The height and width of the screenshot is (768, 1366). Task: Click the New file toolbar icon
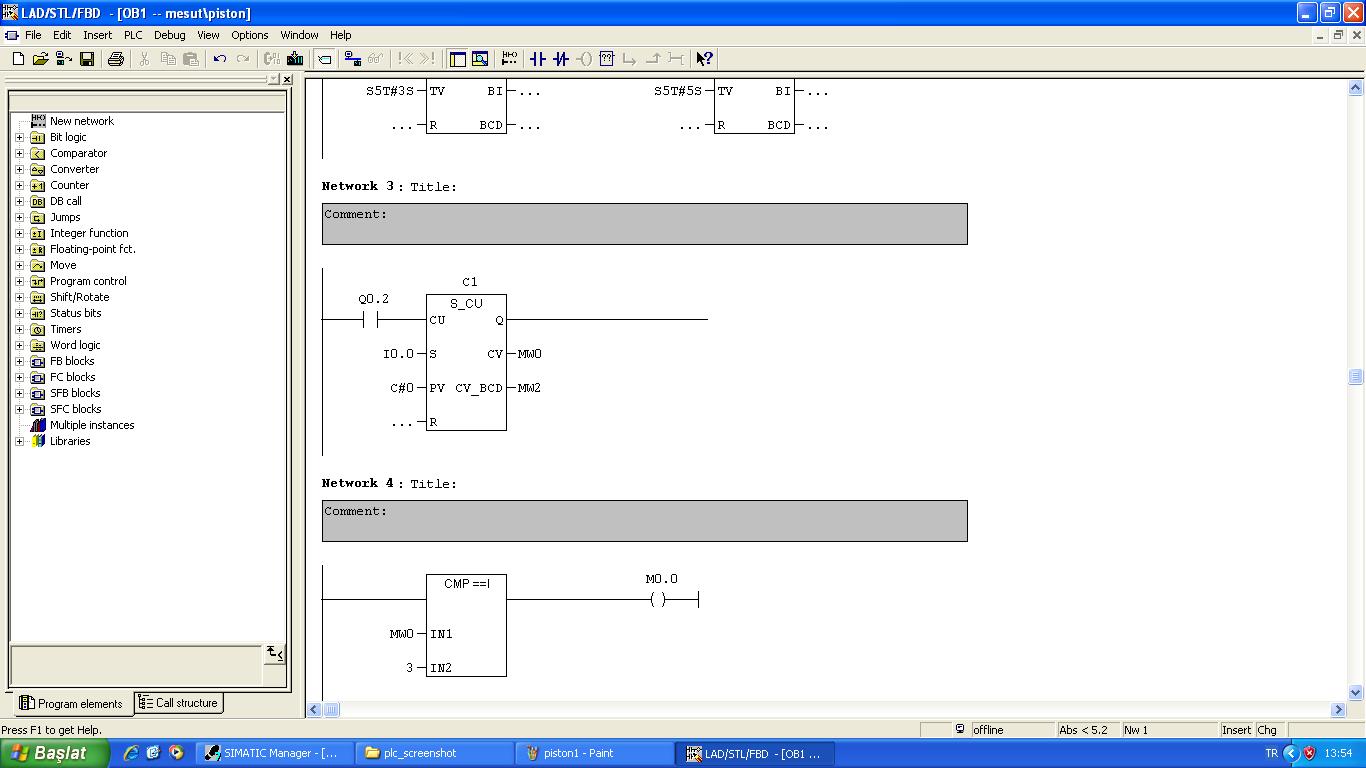tap(18, 59)
